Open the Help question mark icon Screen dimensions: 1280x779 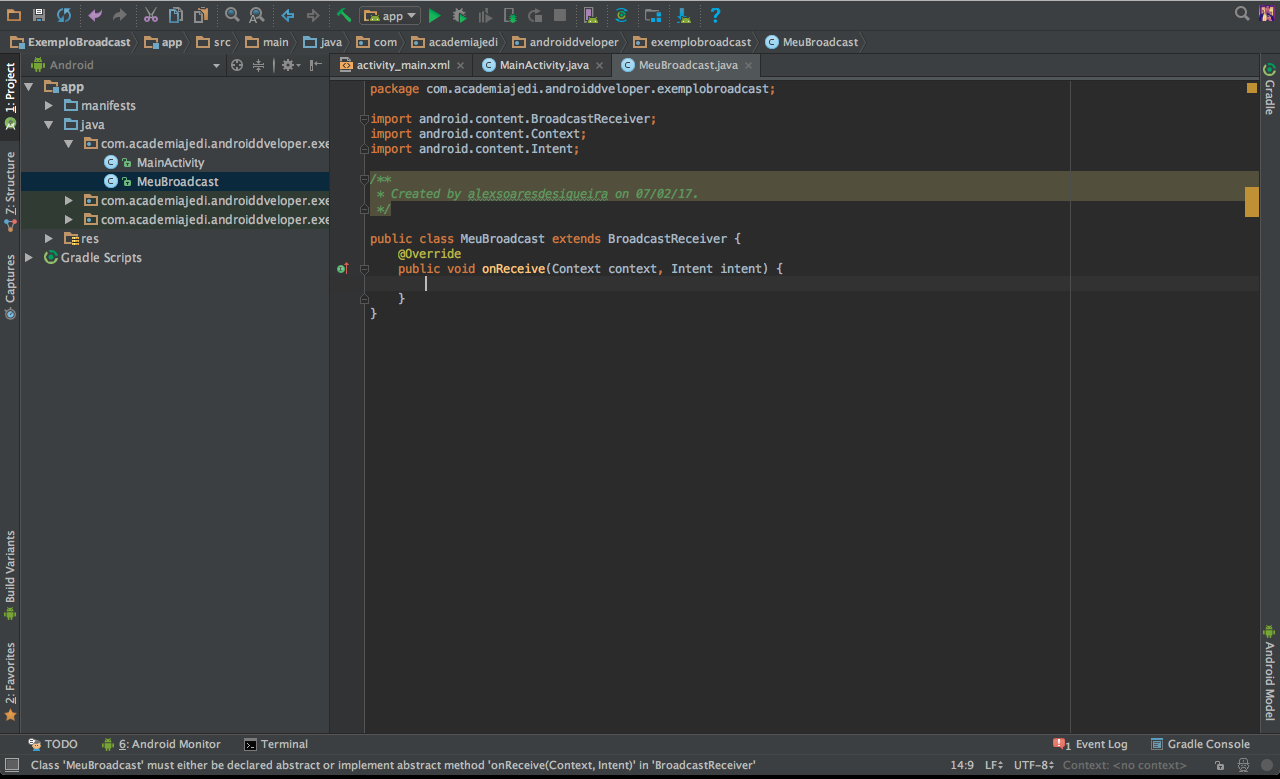[715, 15]
